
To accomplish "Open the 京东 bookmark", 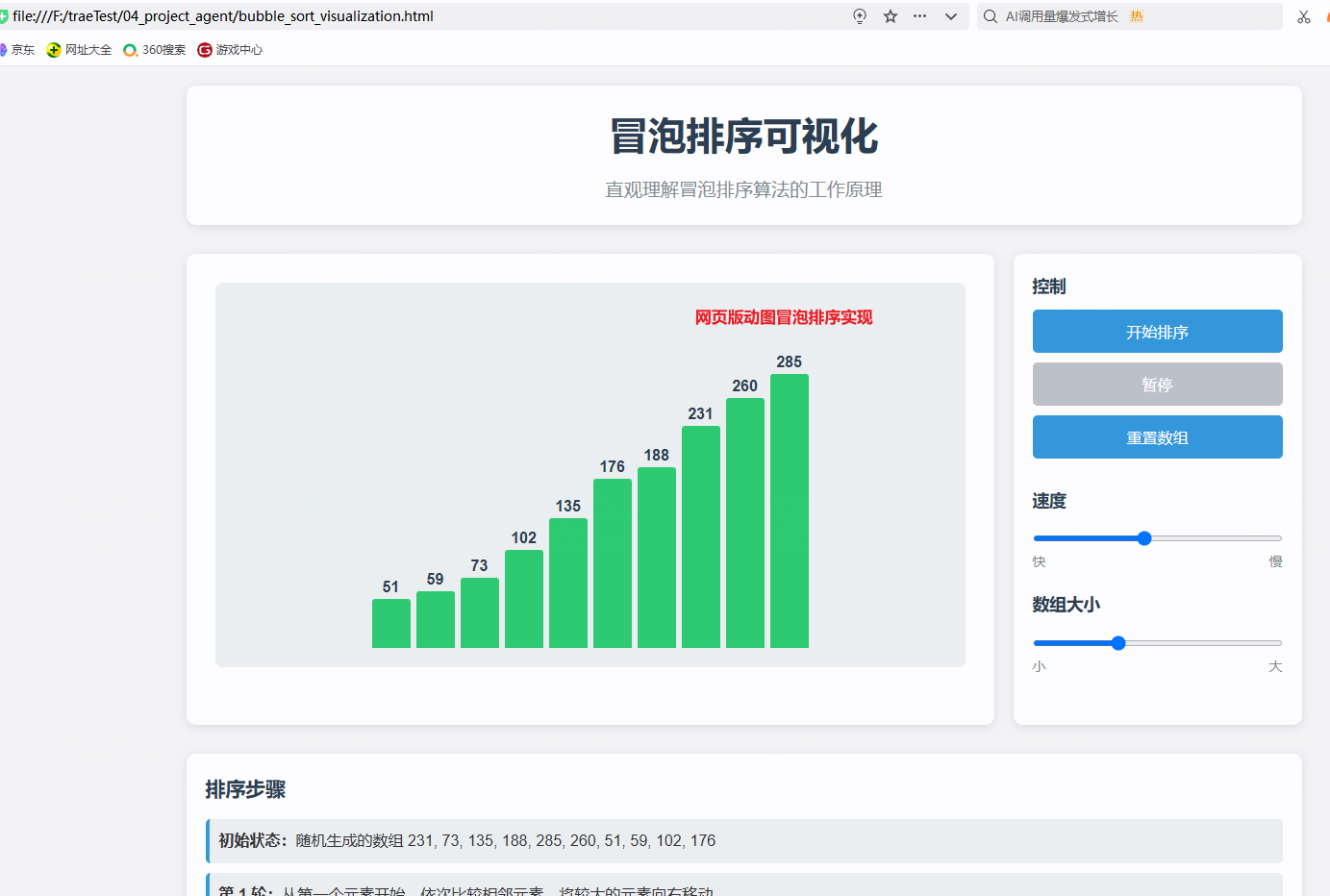I will point(17,50).
